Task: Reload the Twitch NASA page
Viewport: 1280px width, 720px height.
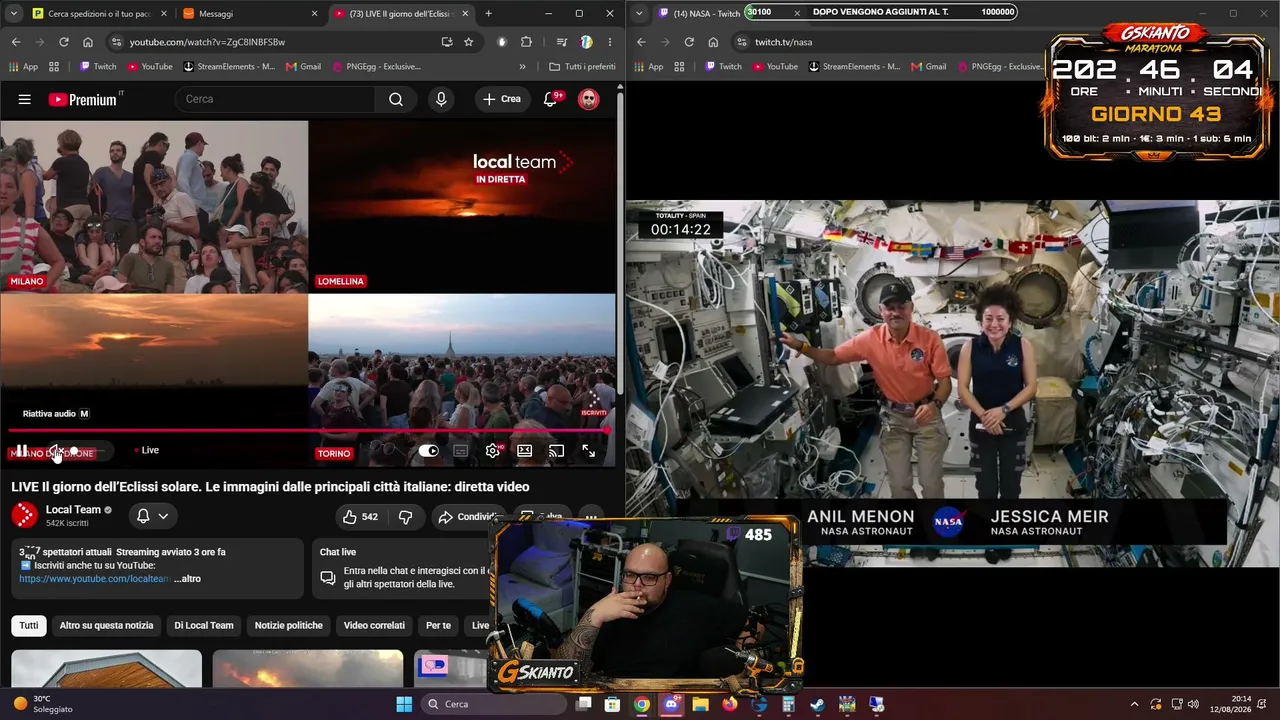Action: (689, 42)
